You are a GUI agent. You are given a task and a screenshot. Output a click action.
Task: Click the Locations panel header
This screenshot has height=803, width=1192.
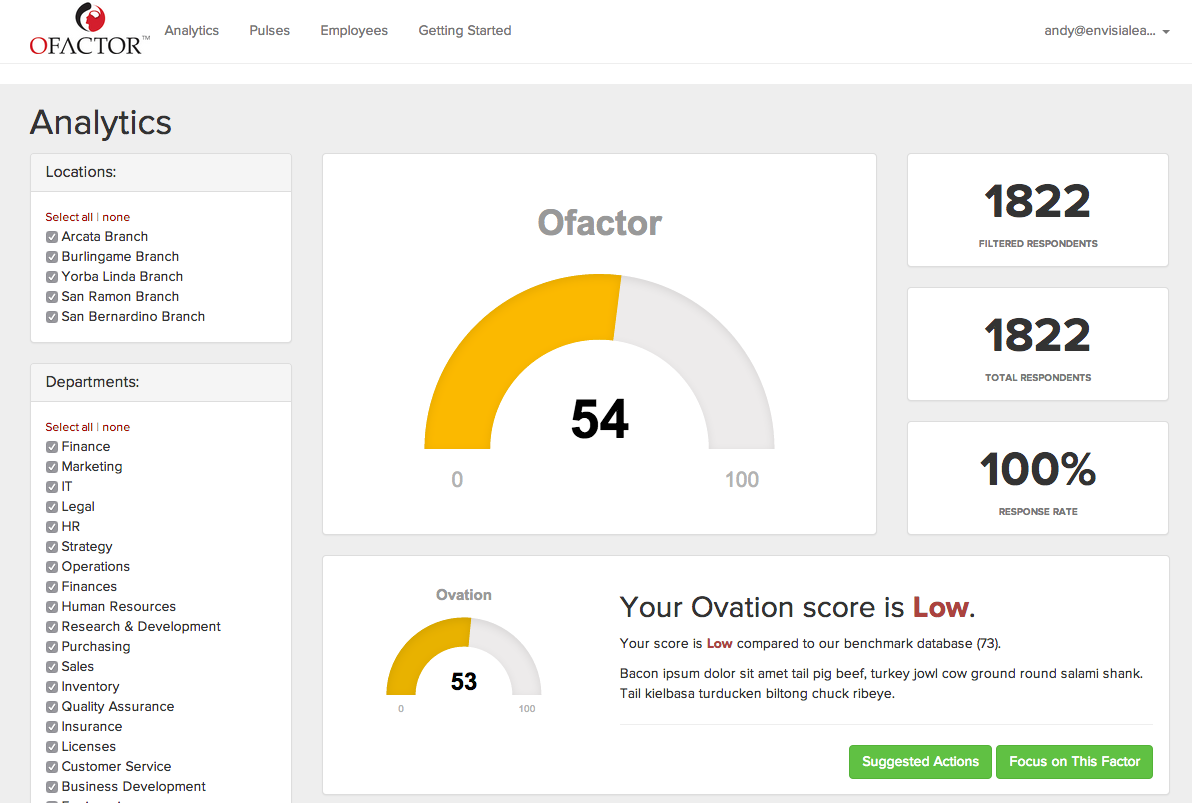click(x=161, y=173)
